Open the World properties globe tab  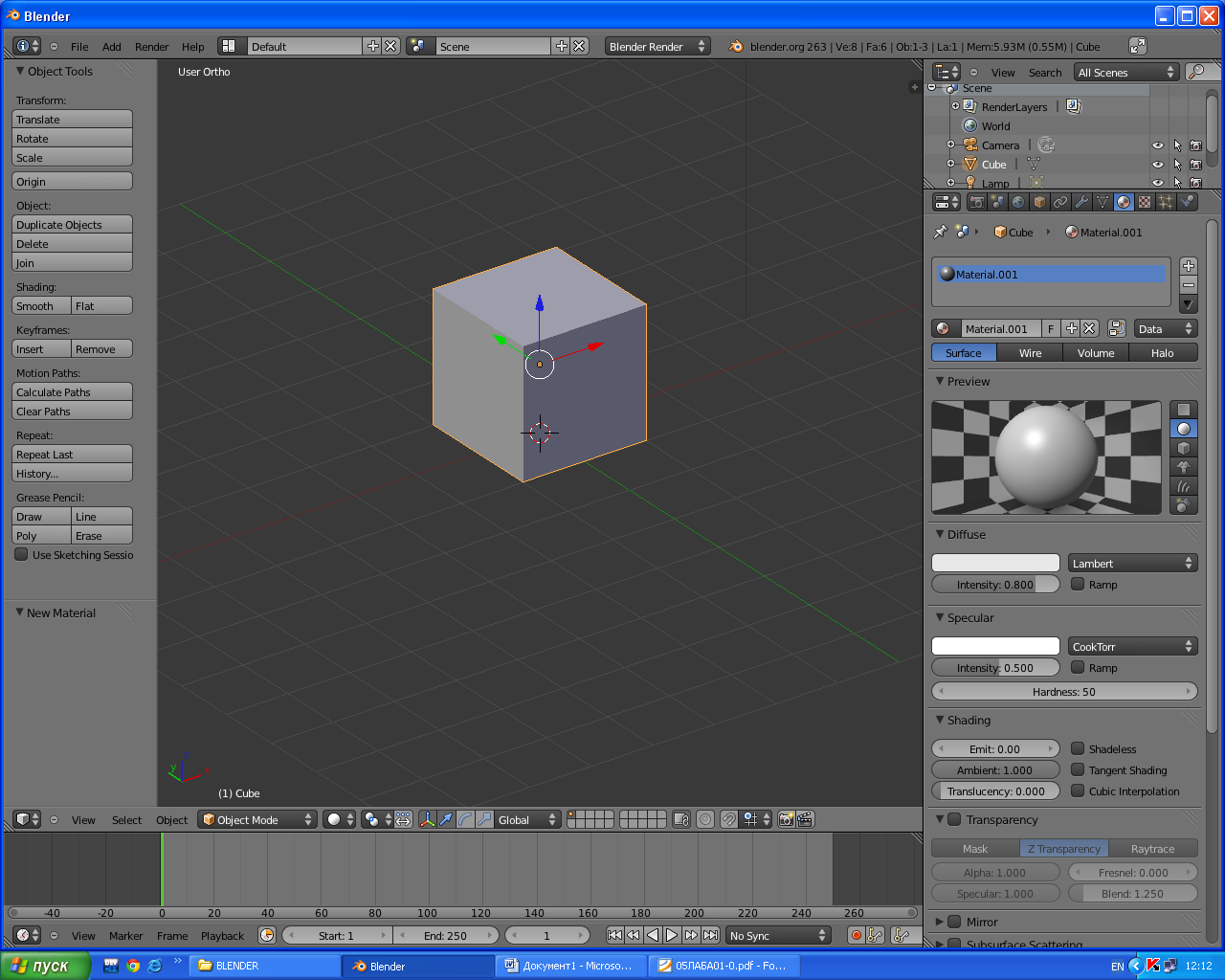pyautogui.click(x=1018, y=202)
